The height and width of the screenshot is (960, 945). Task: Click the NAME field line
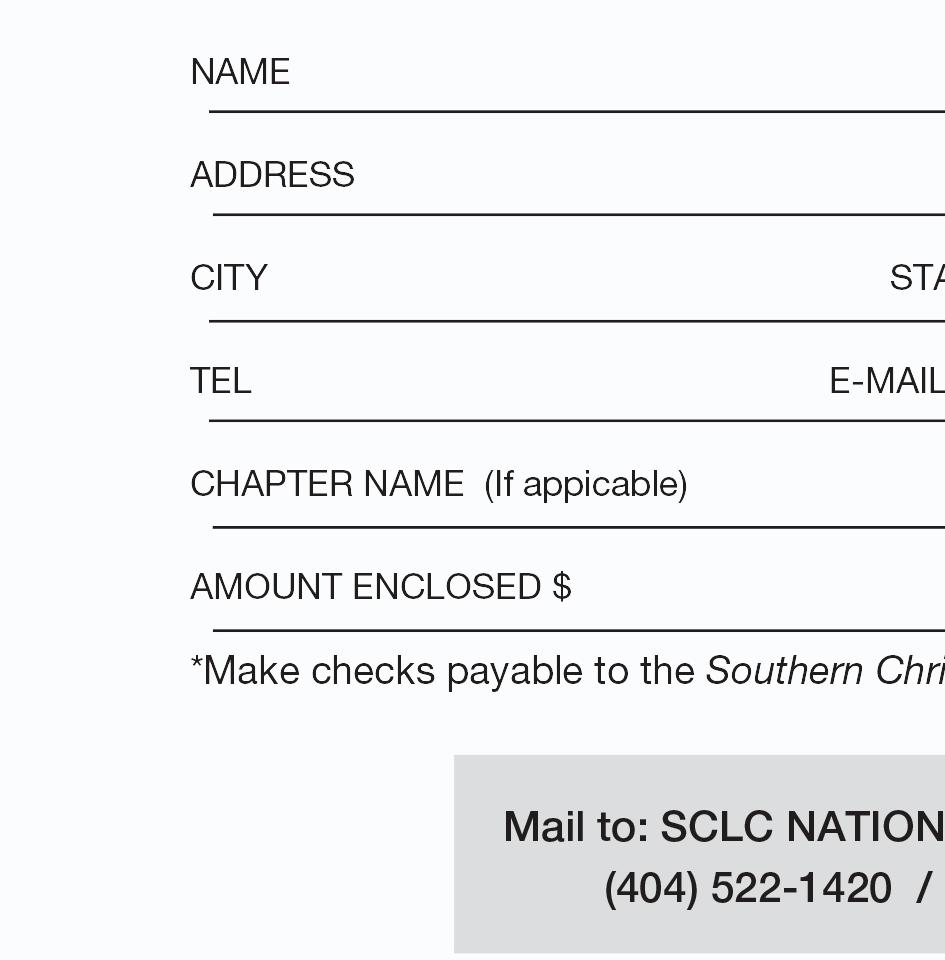pos(577,111)
